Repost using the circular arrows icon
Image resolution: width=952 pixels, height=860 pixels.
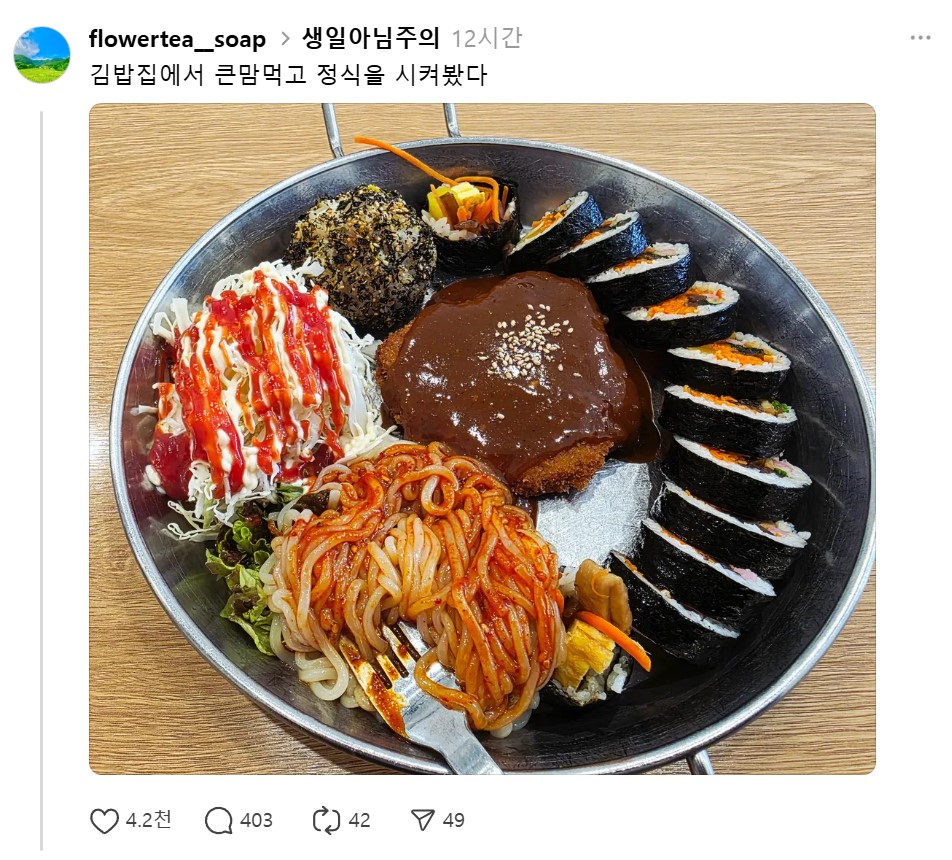click(326, 821)
